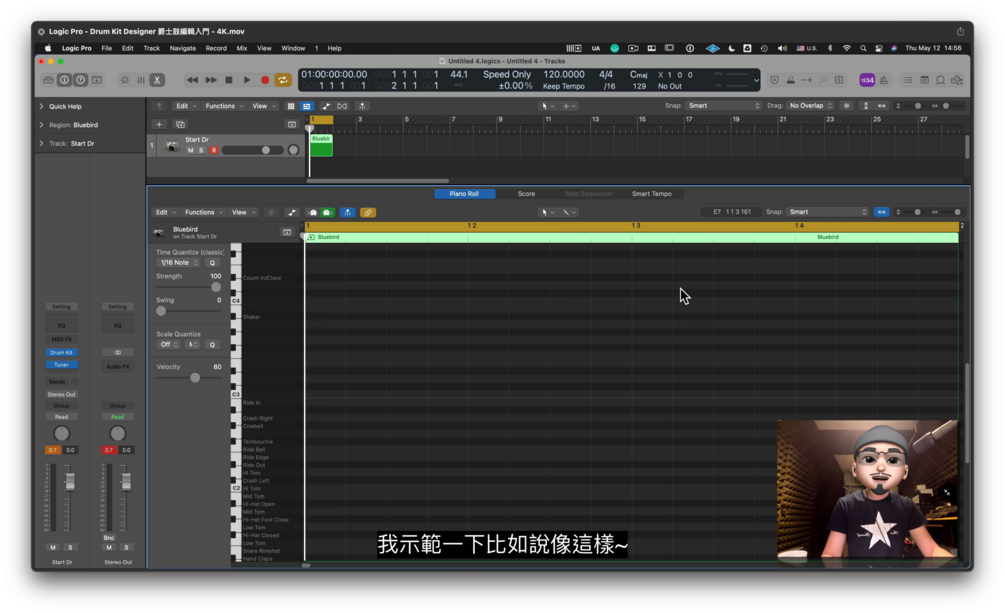Open the Library panel icon
Screen dimensions: 1005x613
pos(48,80)
